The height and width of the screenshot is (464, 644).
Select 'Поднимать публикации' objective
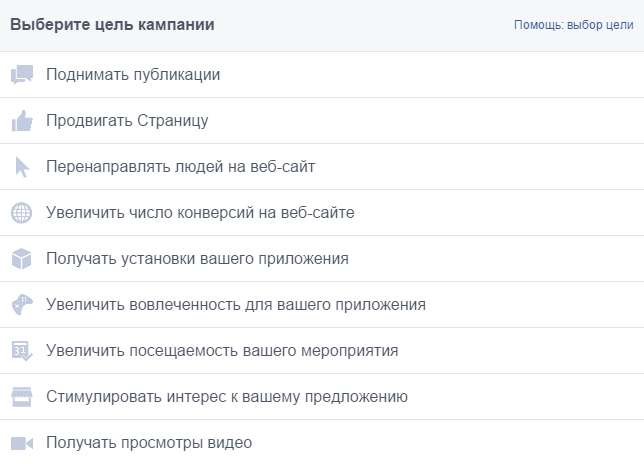point(133,75)
